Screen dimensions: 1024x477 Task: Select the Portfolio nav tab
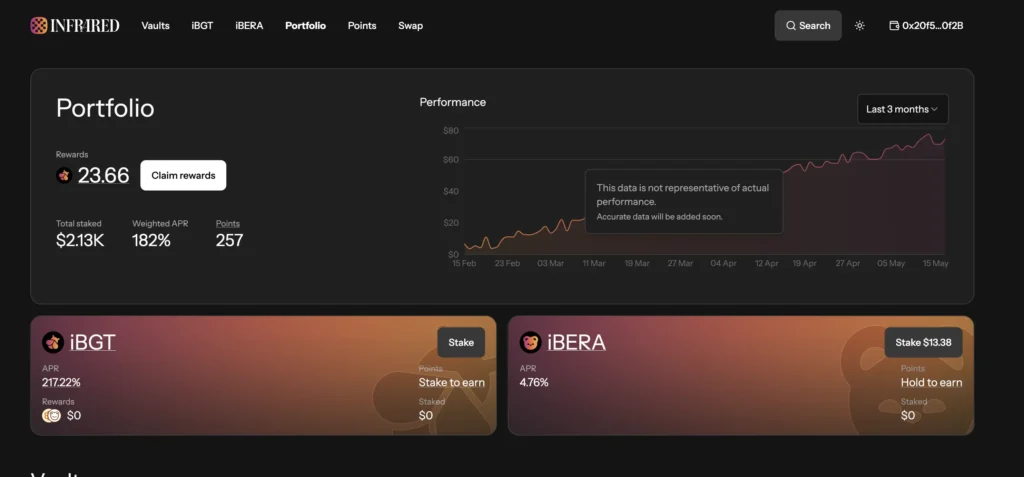306,25
